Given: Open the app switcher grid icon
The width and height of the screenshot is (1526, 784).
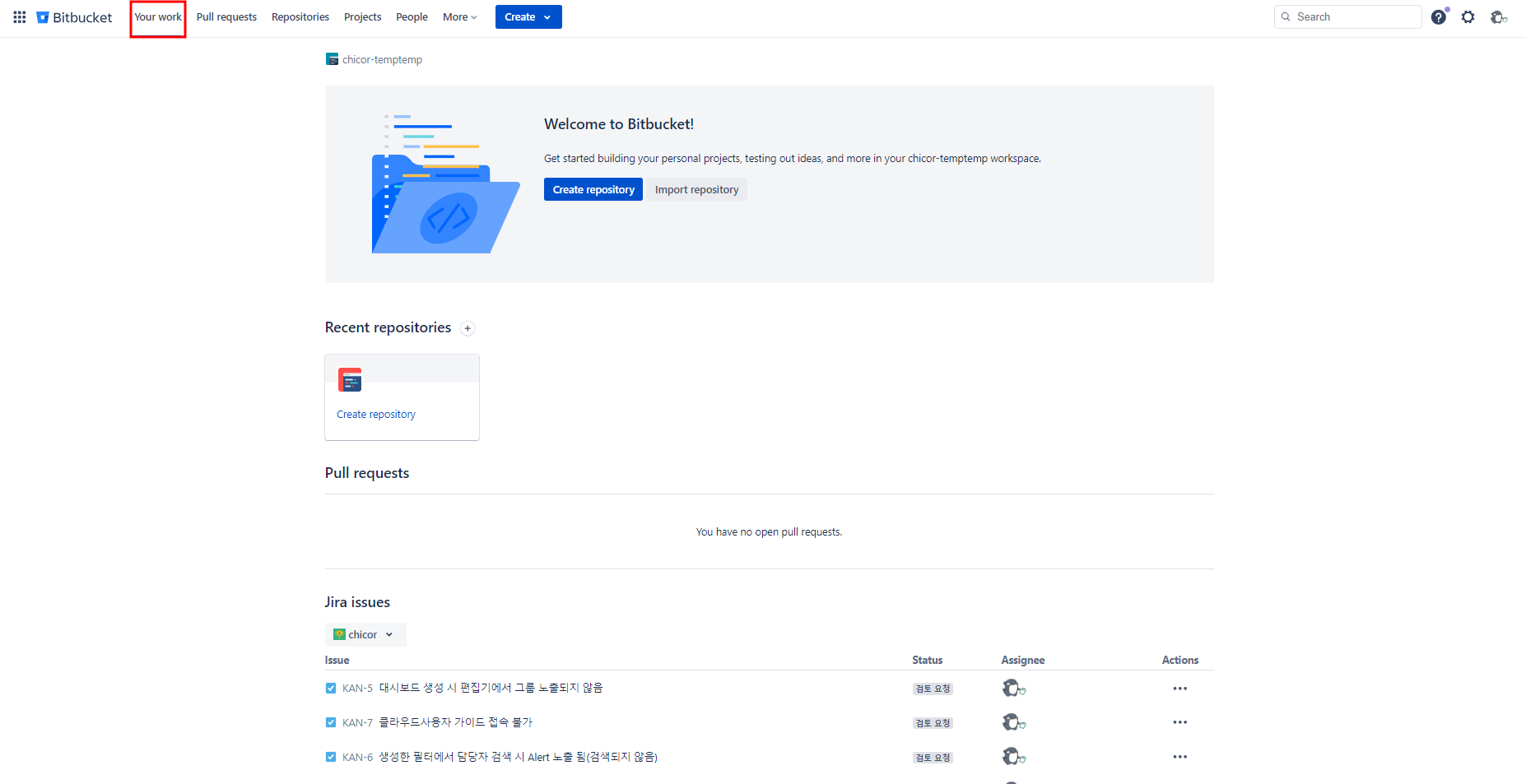Looking at the screenshot, I should (20, 17).
